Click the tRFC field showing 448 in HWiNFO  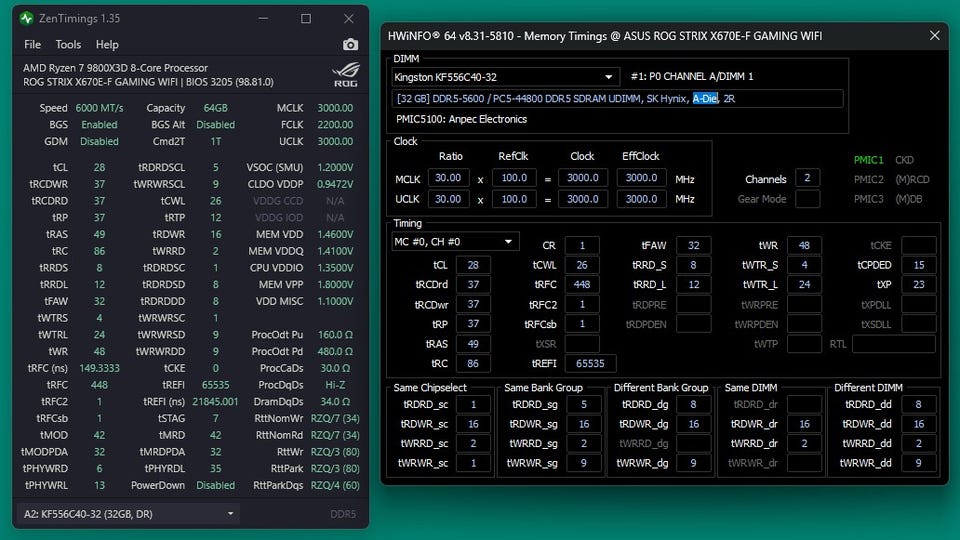[x=582, y=285]
